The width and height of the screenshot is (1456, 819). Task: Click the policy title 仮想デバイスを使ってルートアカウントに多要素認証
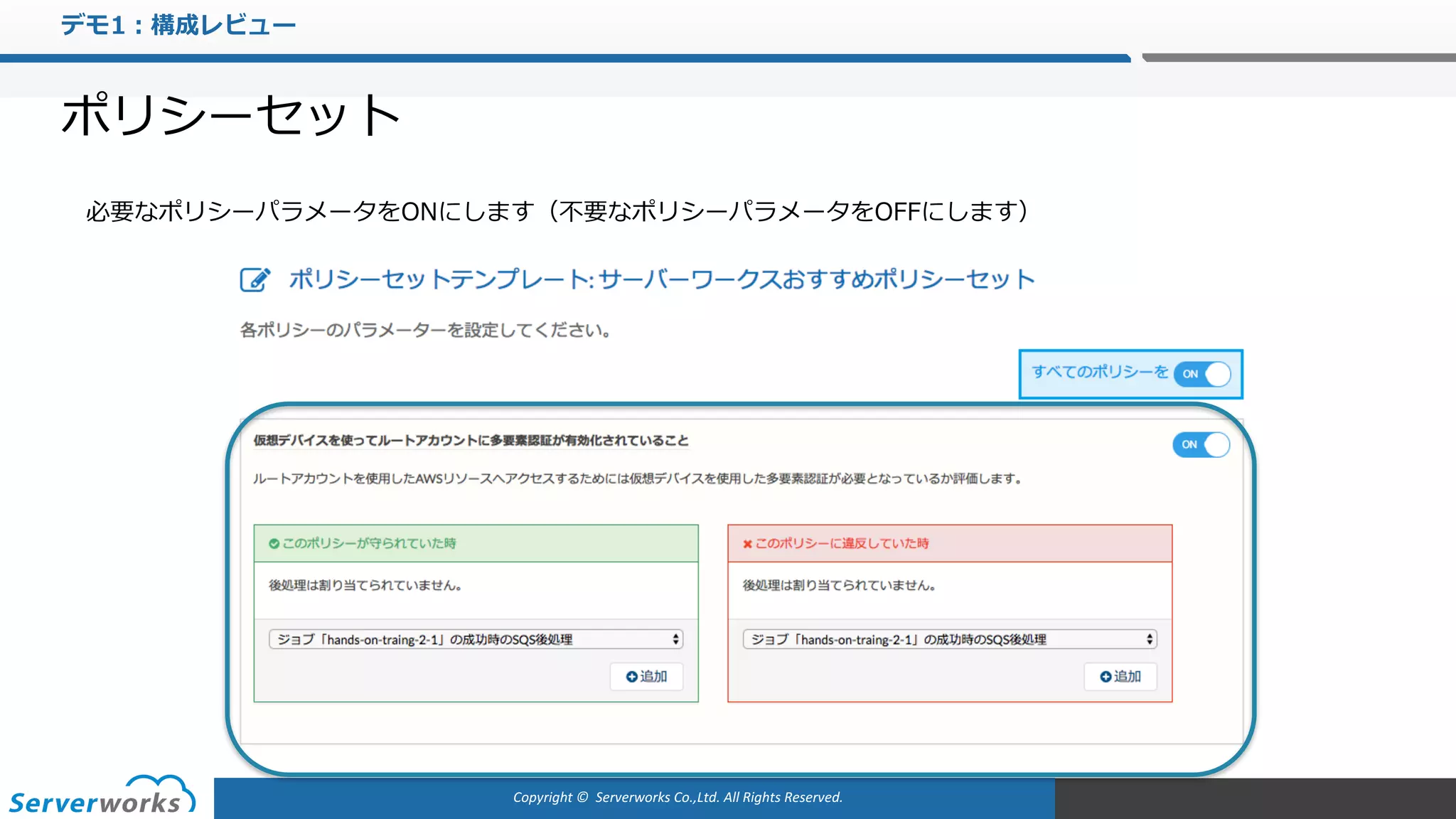(471, 441)
